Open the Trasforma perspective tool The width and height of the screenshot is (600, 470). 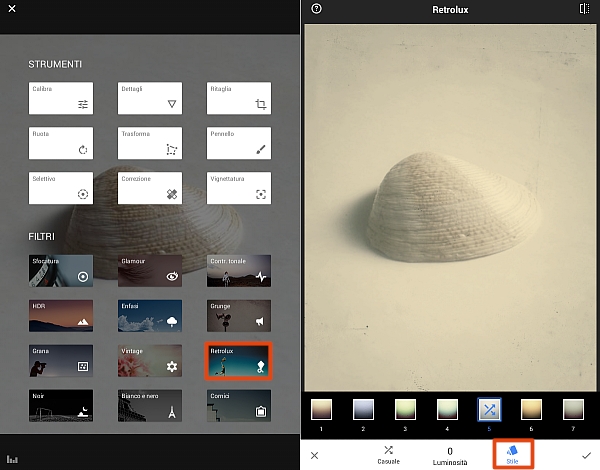coord(149,143)
